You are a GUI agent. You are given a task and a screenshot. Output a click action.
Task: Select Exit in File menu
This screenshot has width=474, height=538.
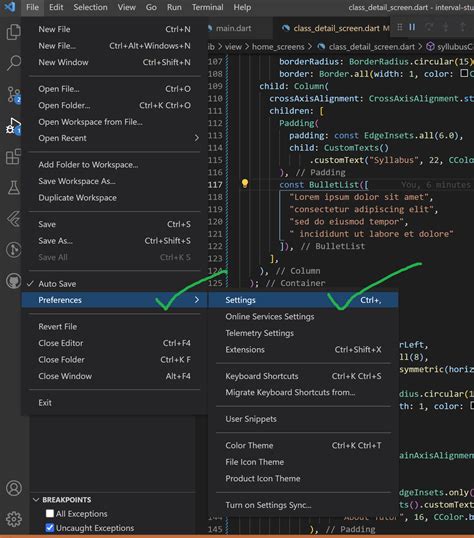(115, 402)
